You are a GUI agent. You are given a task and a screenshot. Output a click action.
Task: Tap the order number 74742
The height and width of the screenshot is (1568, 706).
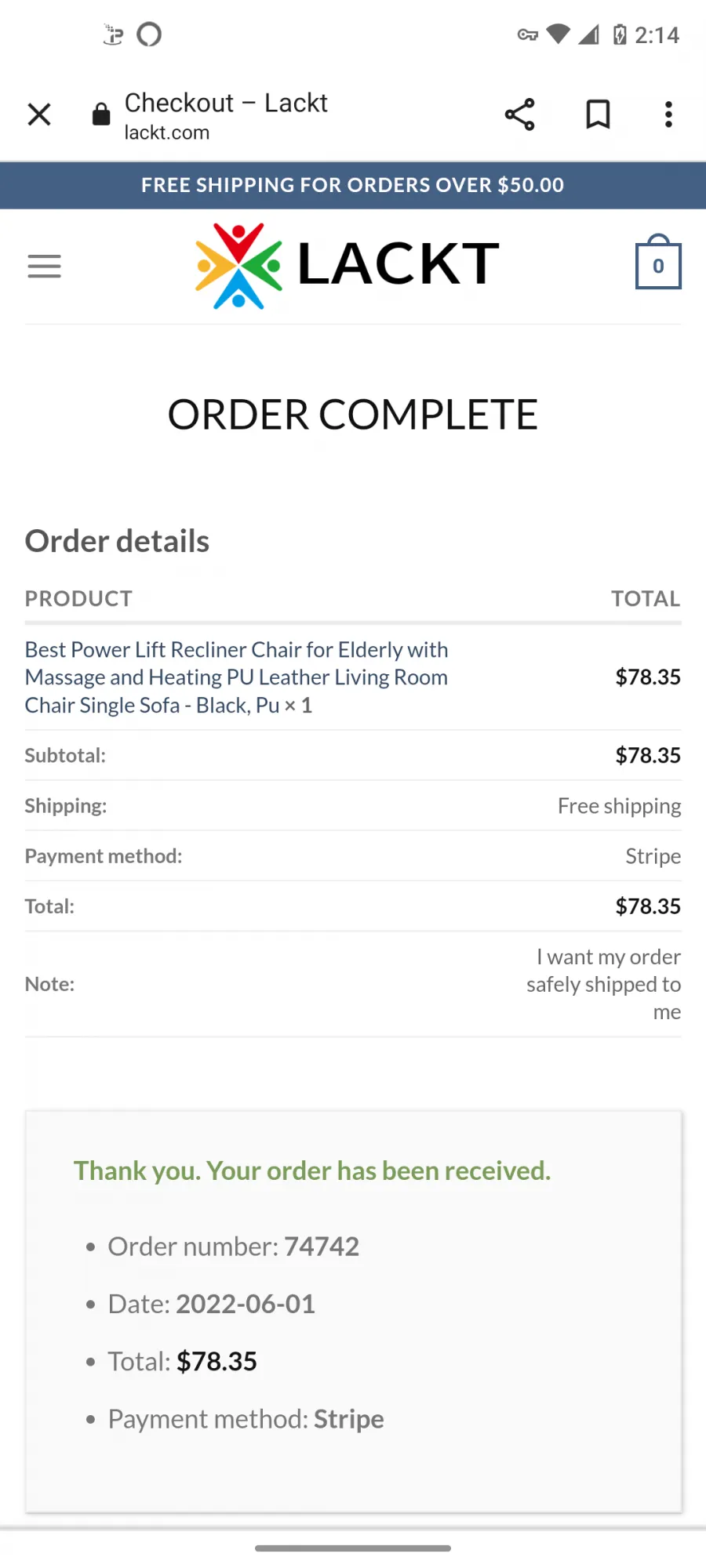pos(322,1247)
